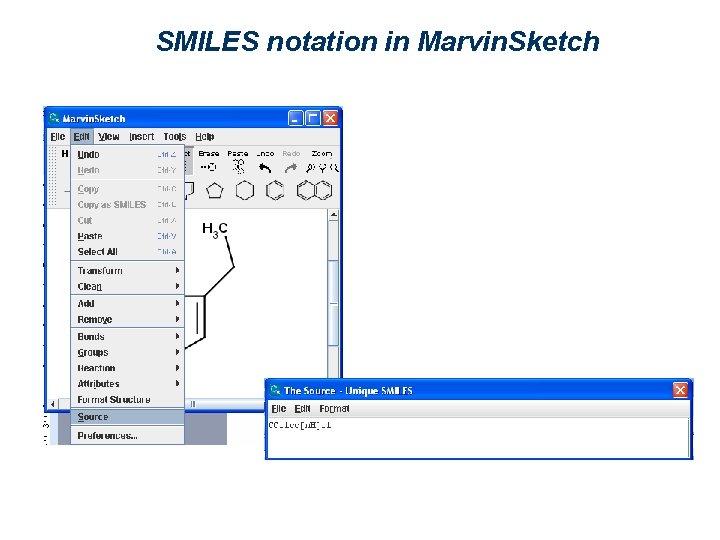Open the View menu in MarvinSketch

pos(109,136)
